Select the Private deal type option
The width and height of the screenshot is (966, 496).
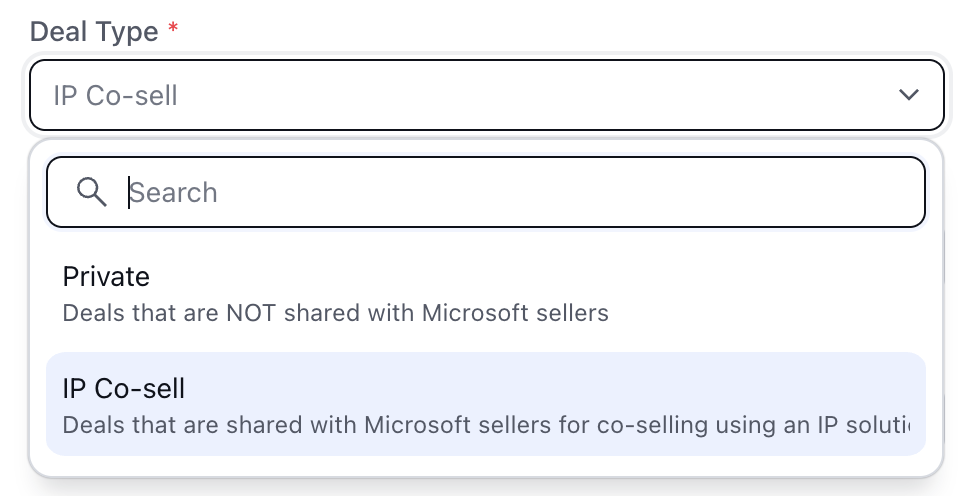tap(486, 294)
